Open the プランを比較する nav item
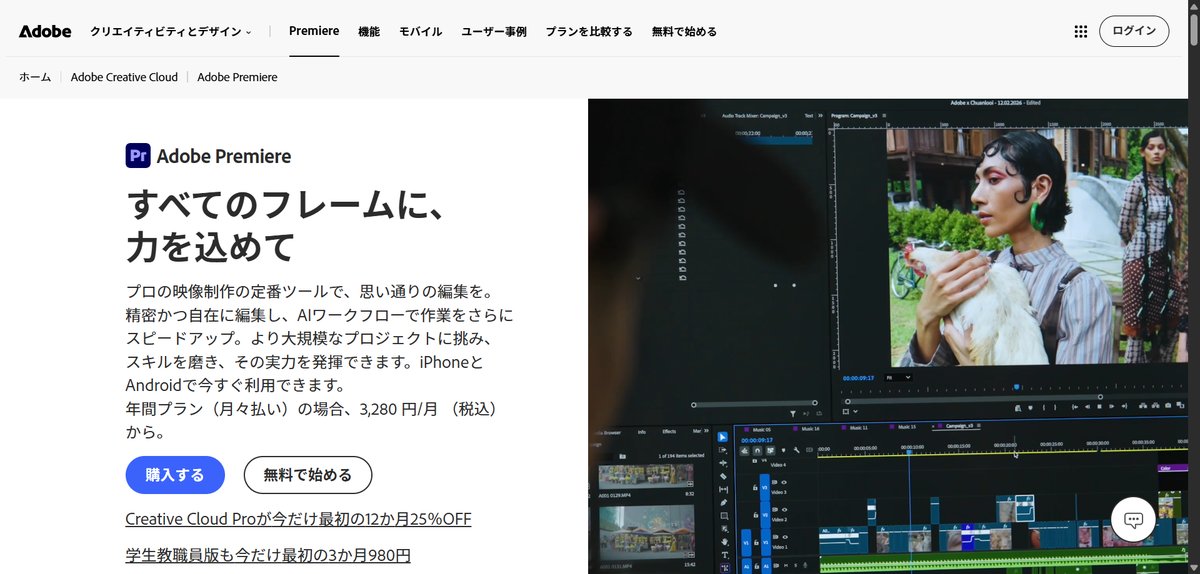Screen dimensions: 1200x574 (589, 31)
